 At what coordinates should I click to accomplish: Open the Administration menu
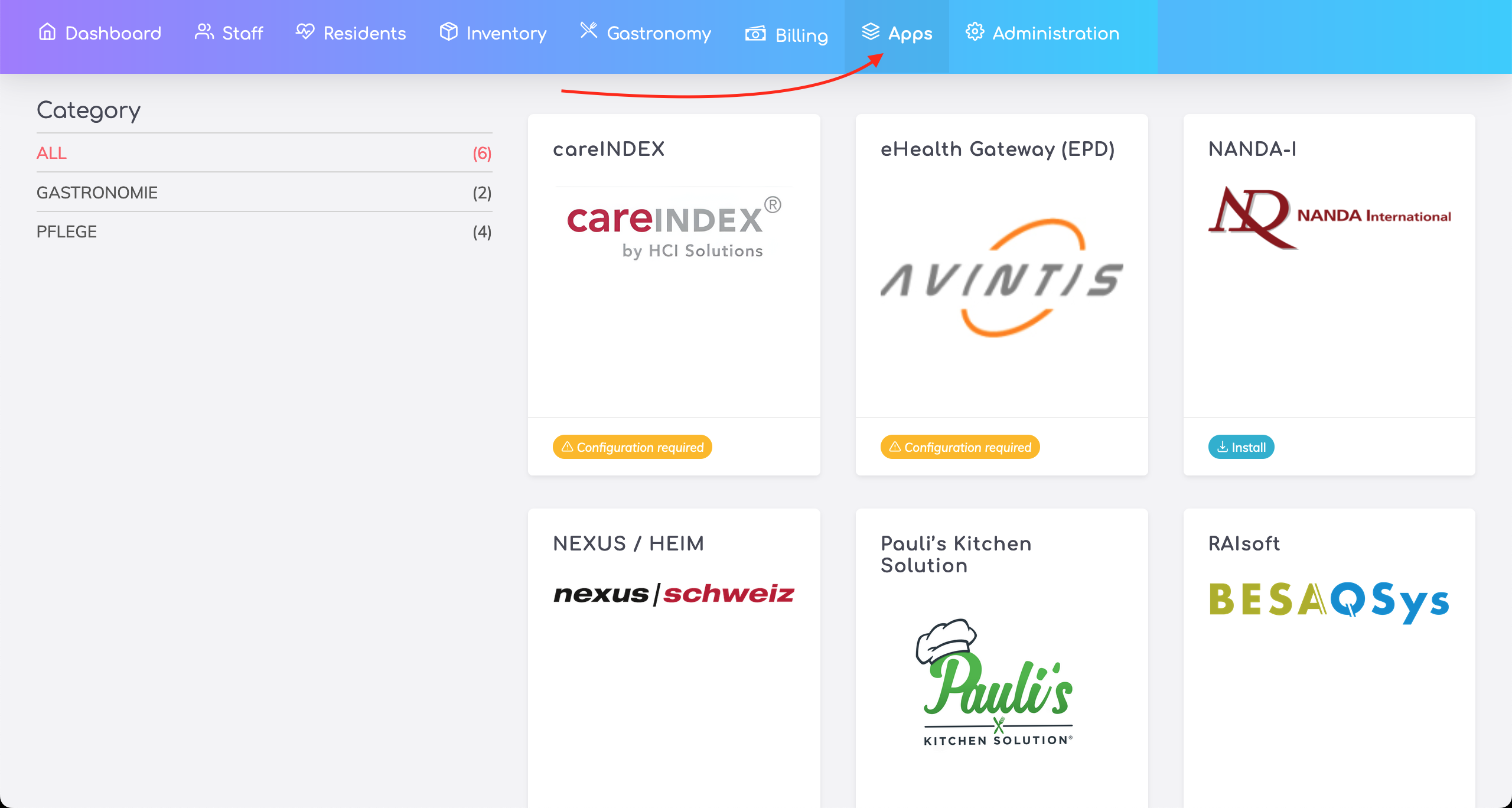tap(1055, 34)
